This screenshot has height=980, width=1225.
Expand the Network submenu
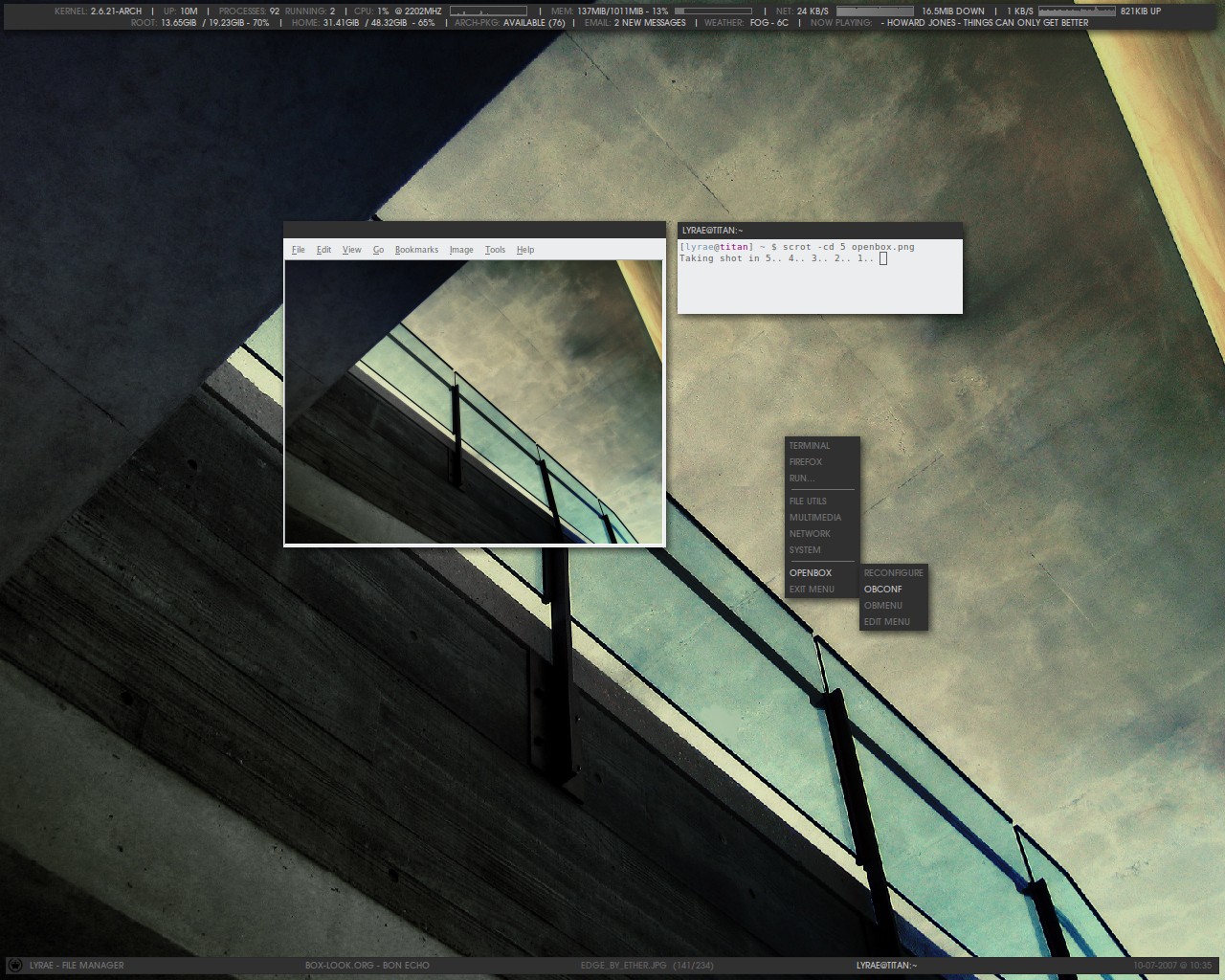821,534
